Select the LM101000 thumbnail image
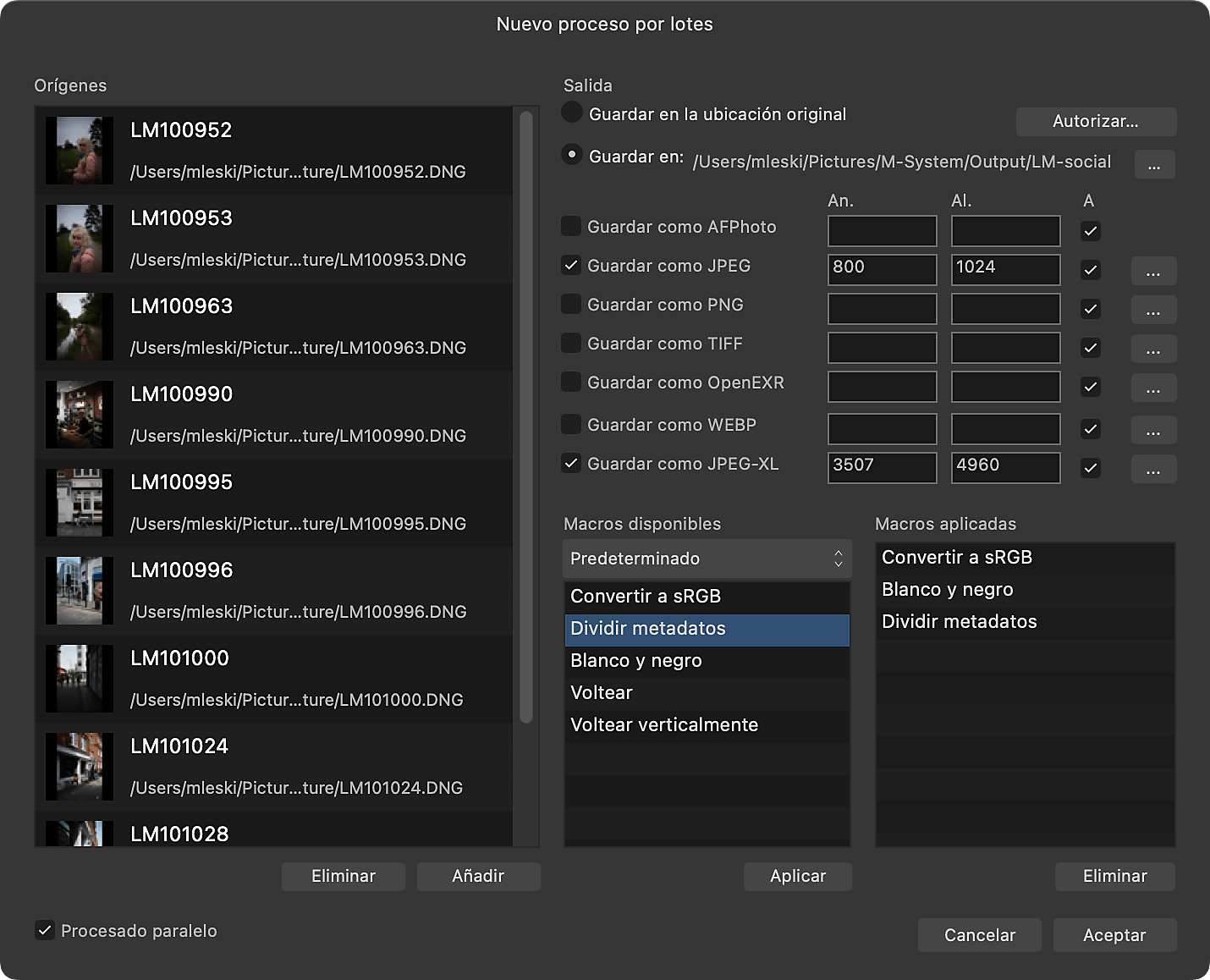 [x=79, y=679]
